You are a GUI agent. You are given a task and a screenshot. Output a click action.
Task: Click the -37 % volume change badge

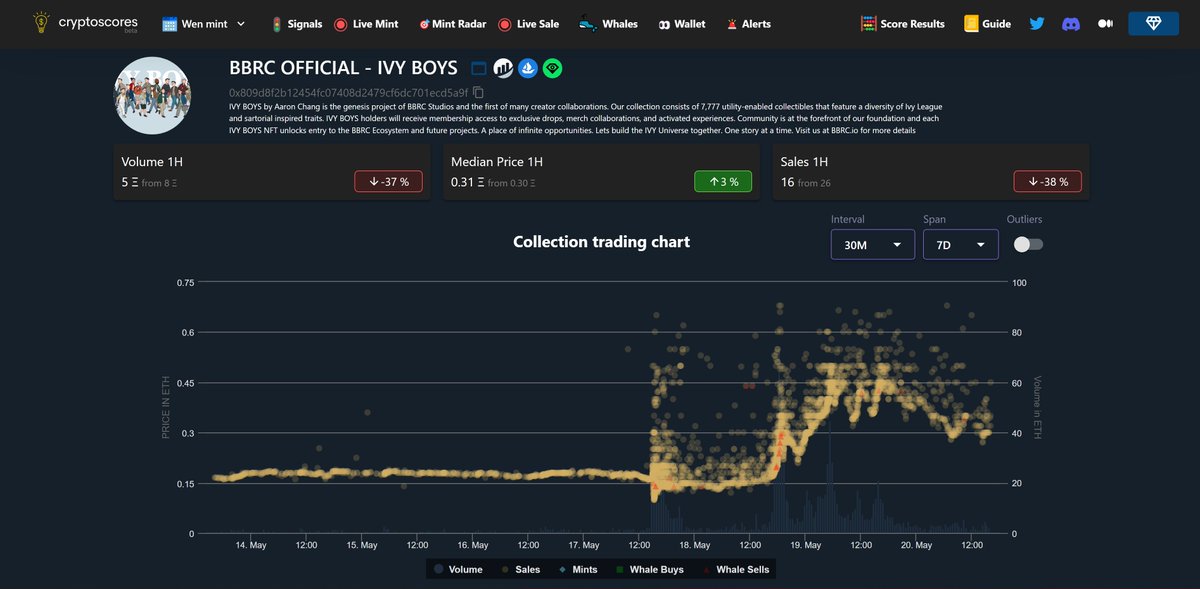click(388, 182)
